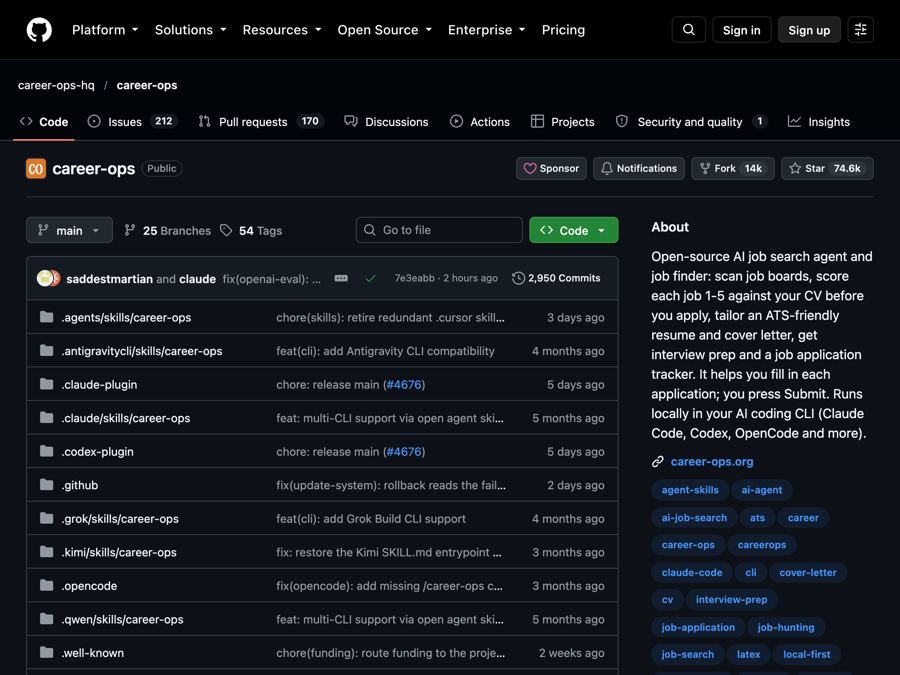
Task: Open the Resources dropdown menu
Action: pos(282,30)
